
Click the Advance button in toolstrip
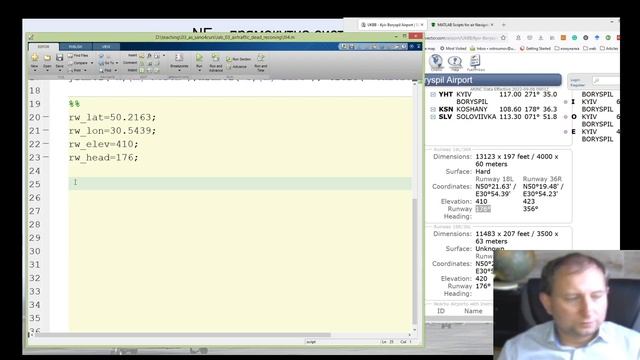click(x=237, y=67)
